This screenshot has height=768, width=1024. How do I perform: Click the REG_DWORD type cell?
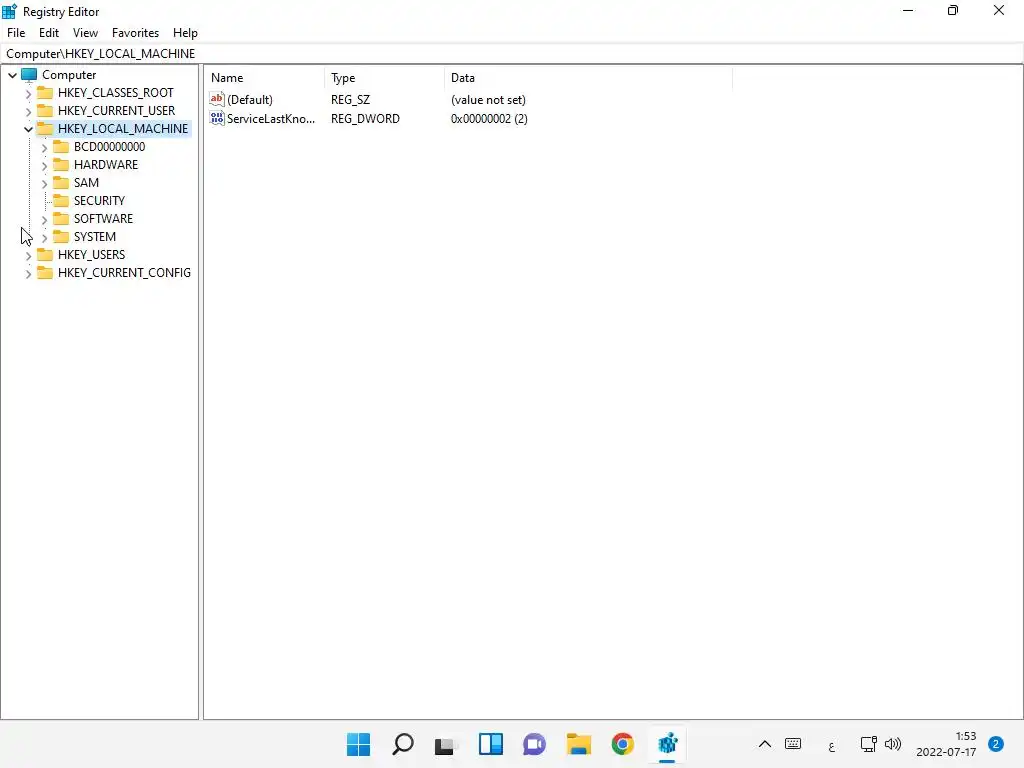click(x=365, y=119)
